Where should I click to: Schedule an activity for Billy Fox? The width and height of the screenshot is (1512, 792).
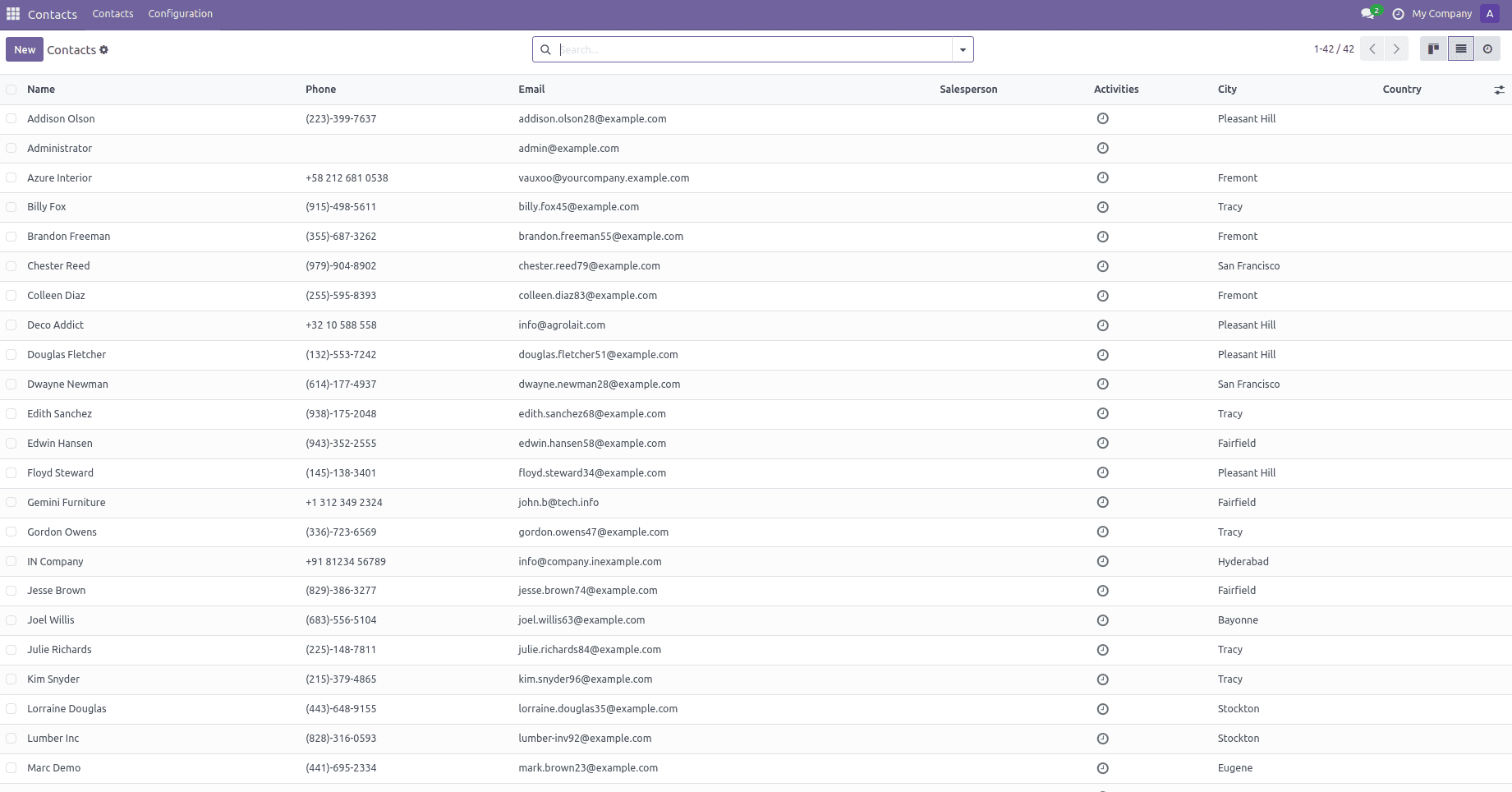[x=1102, y=206]
